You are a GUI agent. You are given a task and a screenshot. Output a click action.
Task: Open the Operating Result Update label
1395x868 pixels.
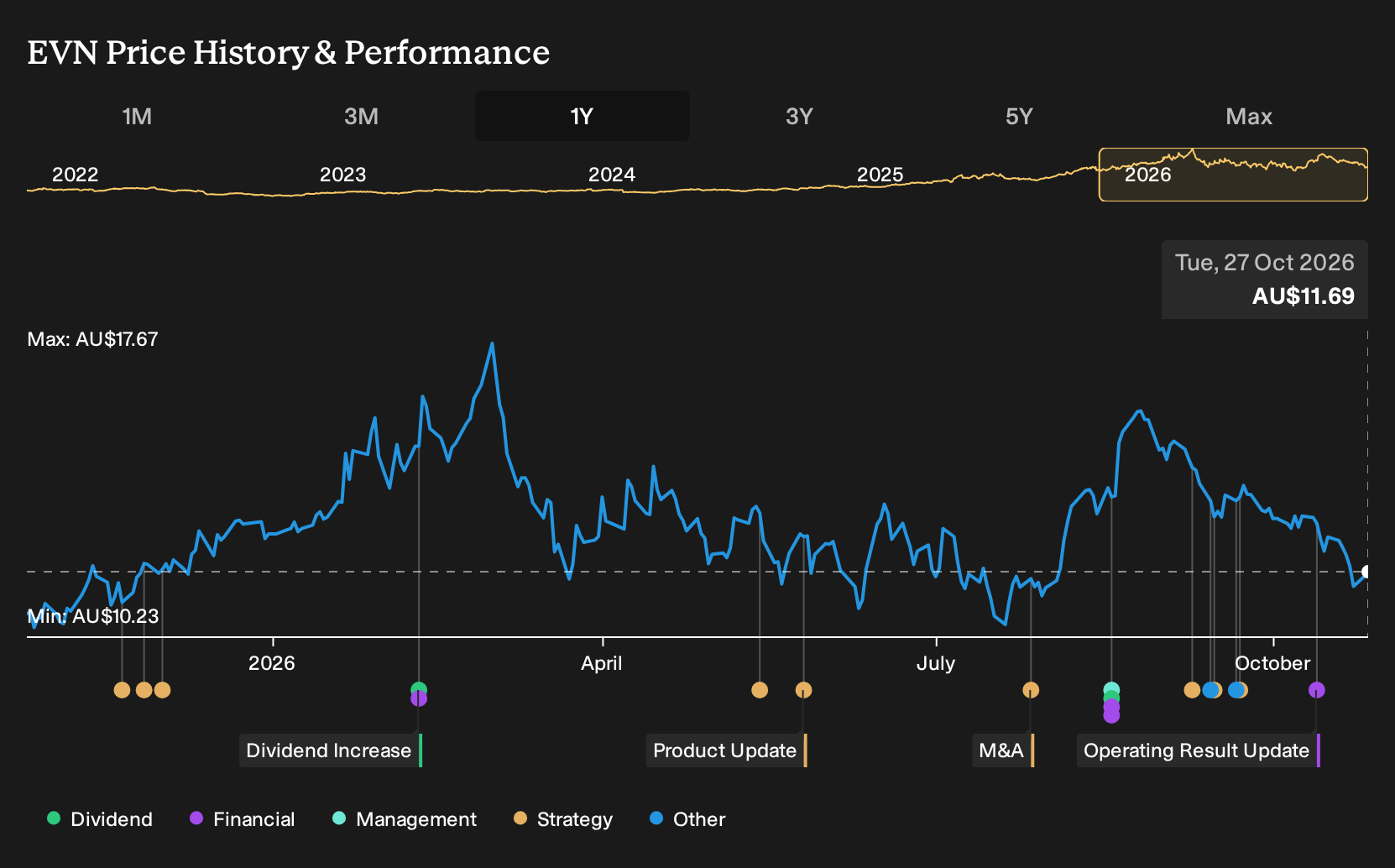(x=1199, y=750)
